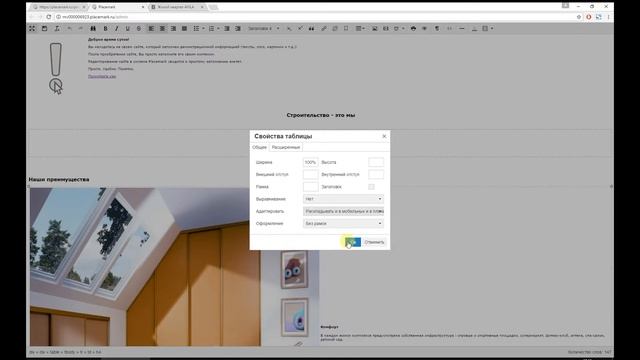640x360 pixels.
Task: Open the Оформление dropdown in dialog
Action: pyautogui.click(x=343, y=224)
